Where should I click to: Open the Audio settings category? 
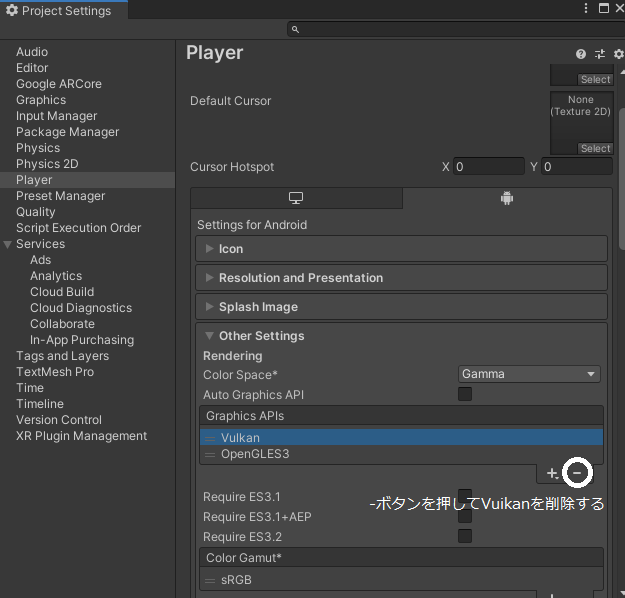32,52
